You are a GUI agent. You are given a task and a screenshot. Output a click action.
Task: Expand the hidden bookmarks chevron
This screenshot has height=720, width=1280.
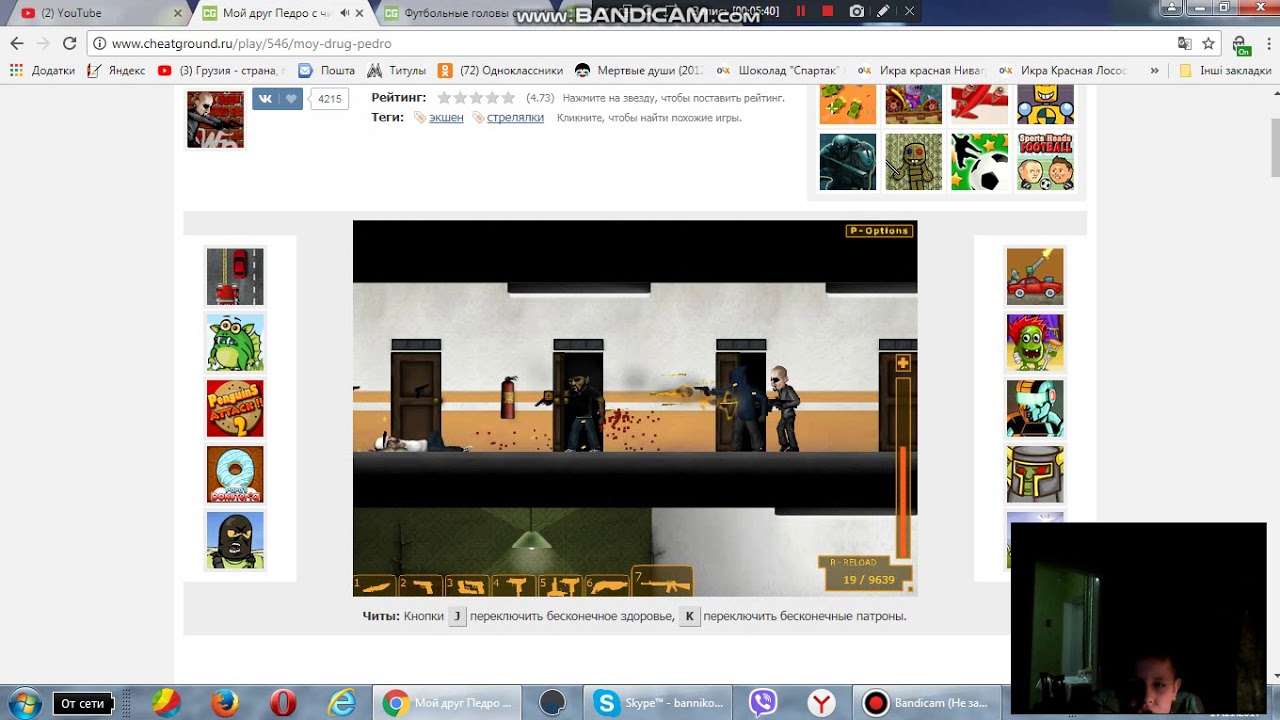[x=1154, y=71]
